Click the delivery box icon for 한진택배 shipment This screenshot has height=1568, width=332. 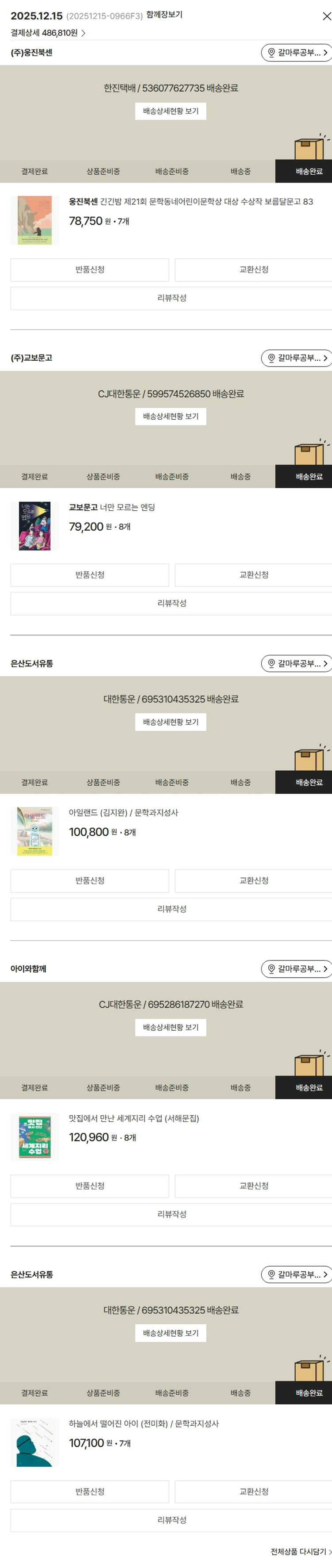(309, 147)
